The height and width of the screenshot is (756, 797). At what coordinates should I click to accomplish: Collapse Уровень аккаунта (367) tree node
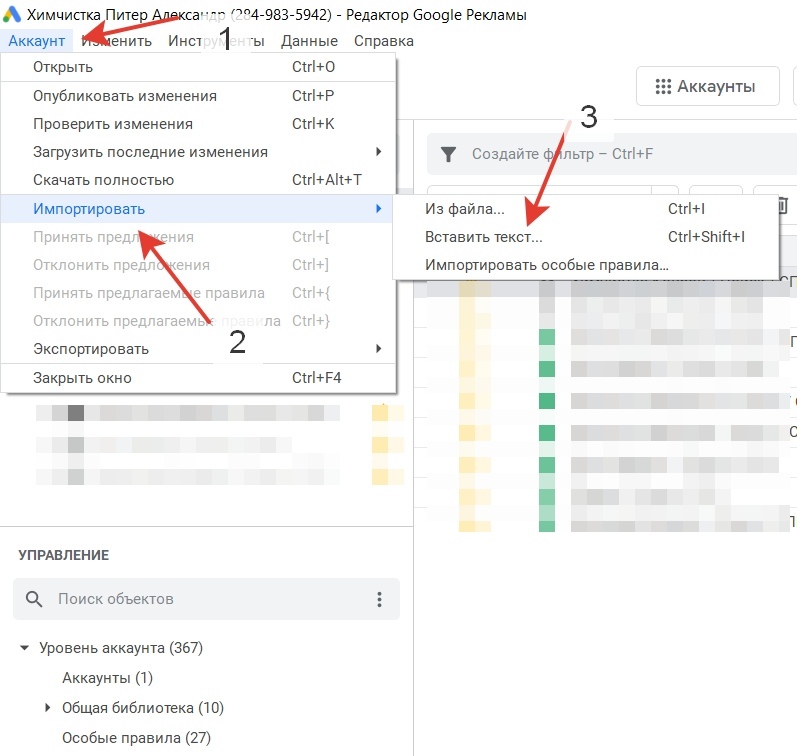point(24,648)
